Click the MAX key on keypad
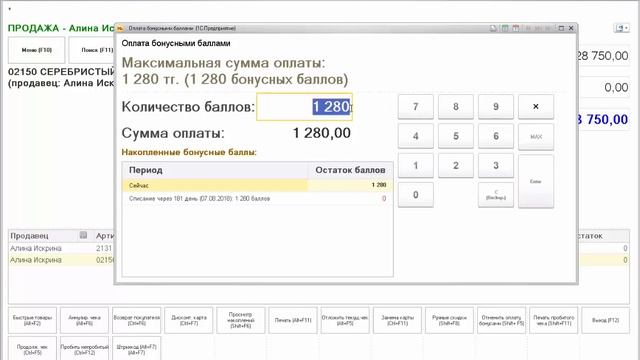 [x=536, y=137]
